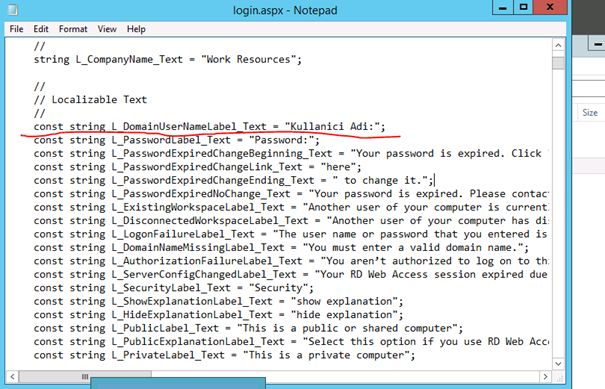Click L_ServerConfigChangedLabel_Text identifier

[x=204, y=275]
